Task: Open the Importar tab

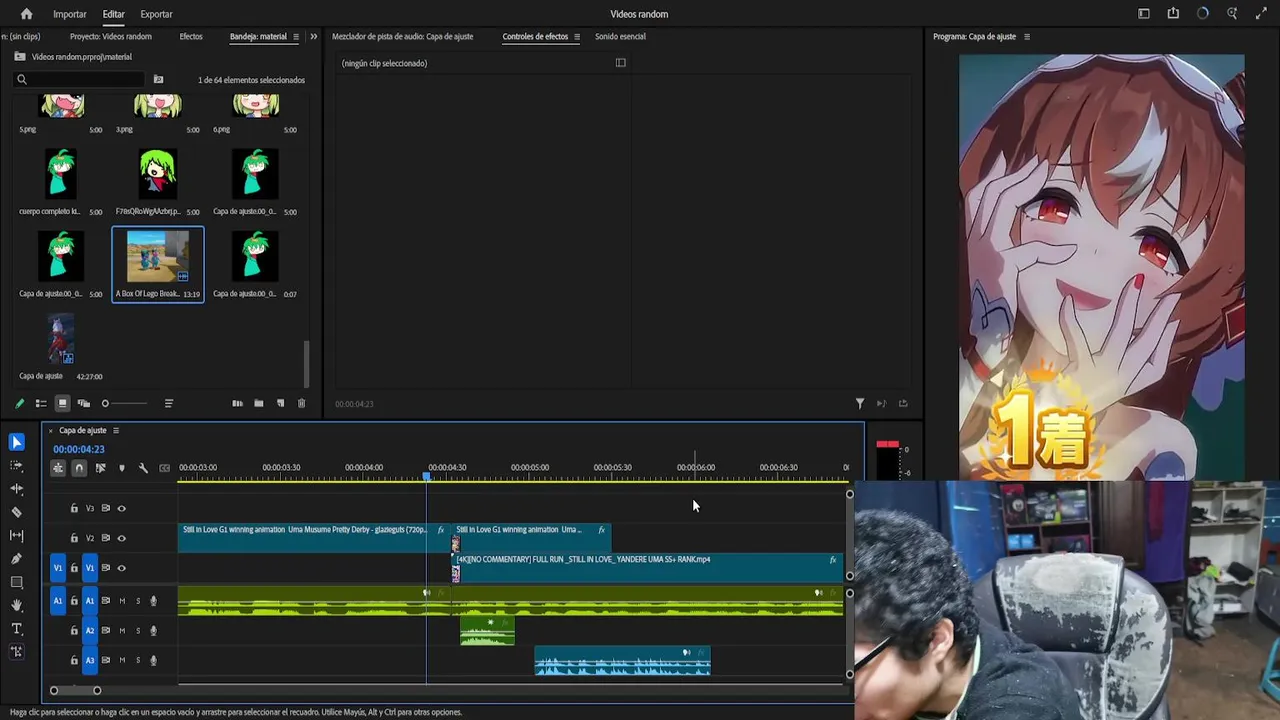Action: click(70, 14)
